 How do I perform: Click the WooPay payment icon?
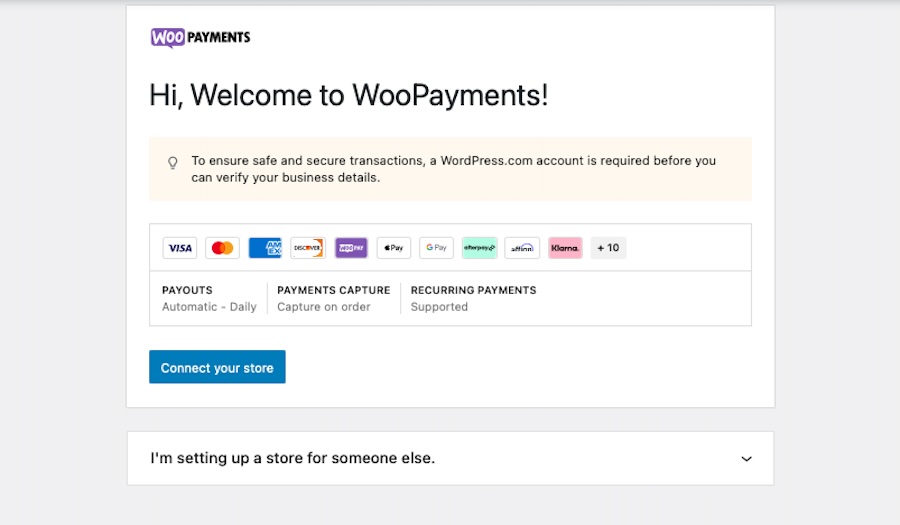[x=351, y=248]
